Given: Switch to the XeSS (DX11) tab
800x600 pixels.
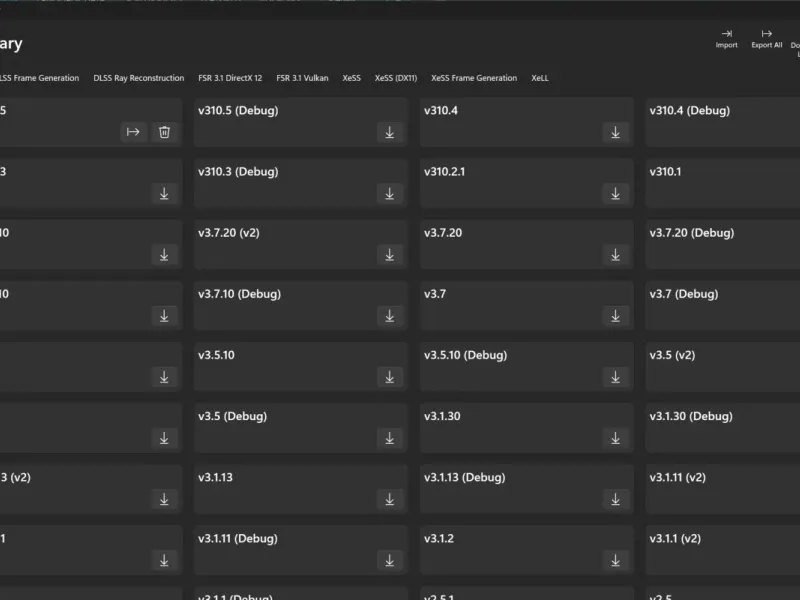Looking at the screenshot, I should (x=396, y=78).
